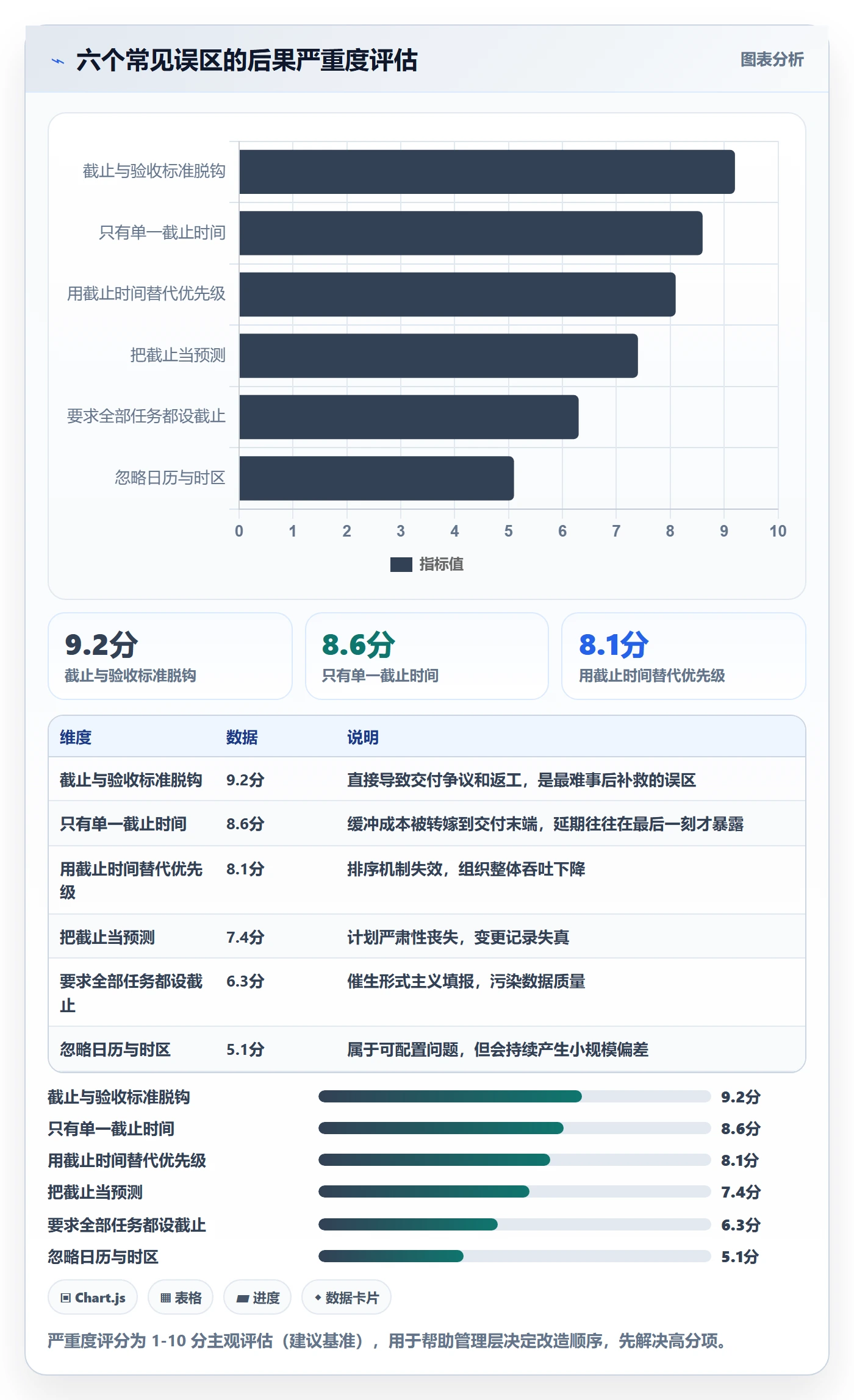This screenshot has height=1400, width=854.
Task: Toggle the 指标值 legend color box
Action: (x=401, y=565)
